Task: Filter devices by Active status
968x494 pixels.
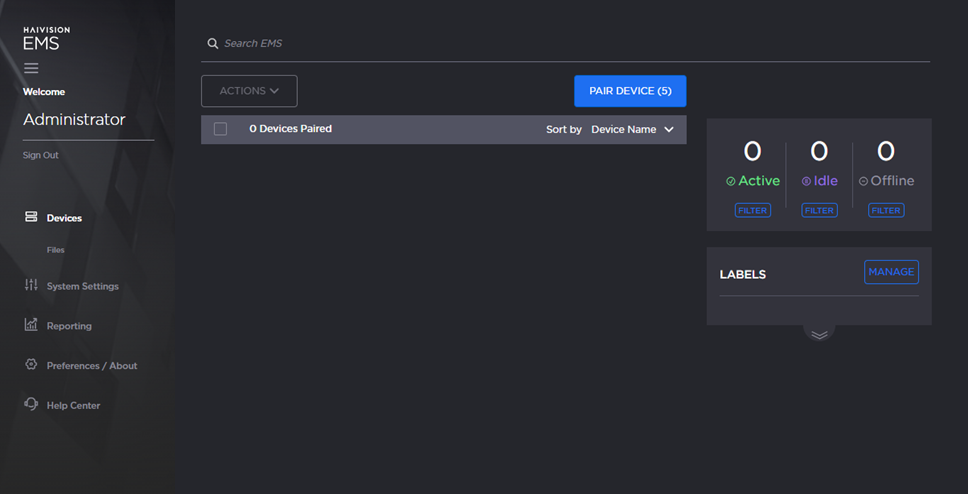Action: click(x=753, y=210)
